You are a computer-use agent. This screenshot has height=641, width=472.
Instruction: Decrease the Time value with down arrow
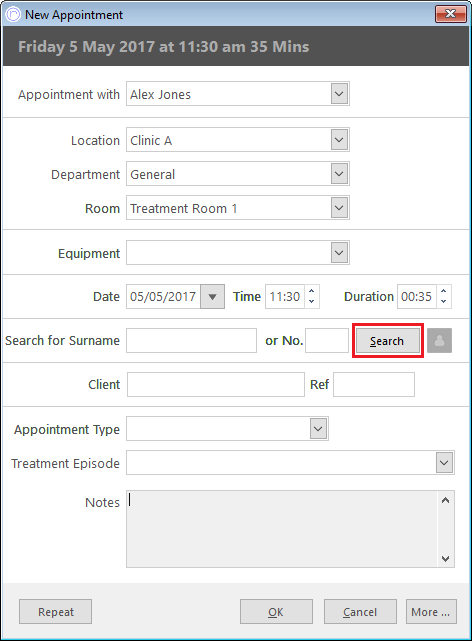click(x=311, y=302)
